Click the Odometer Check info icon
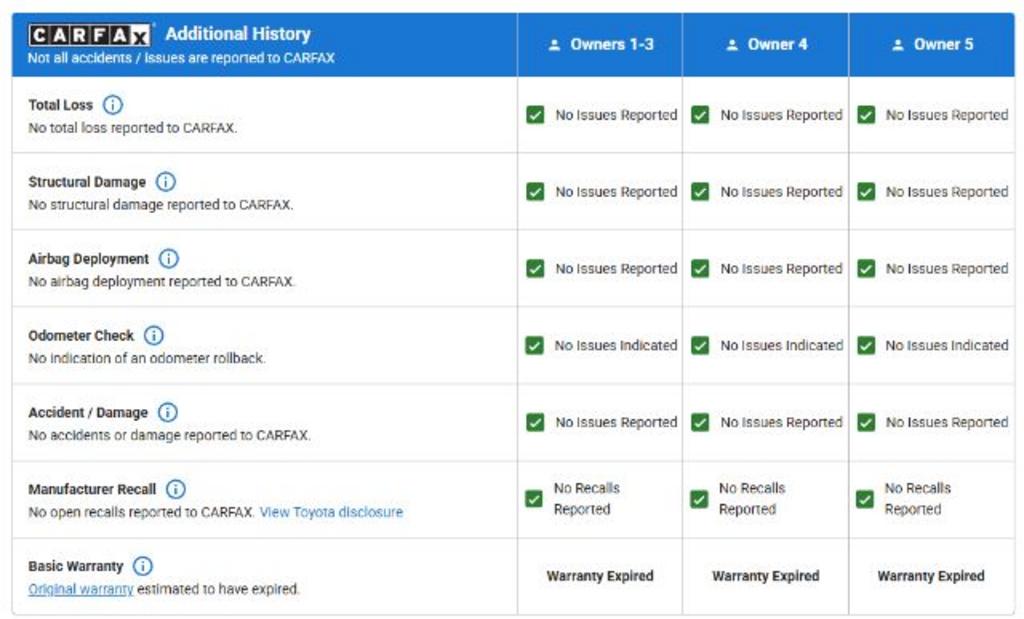Image resolution: width=1024 pixels, height=619 pixels. [x=153, y=336]
